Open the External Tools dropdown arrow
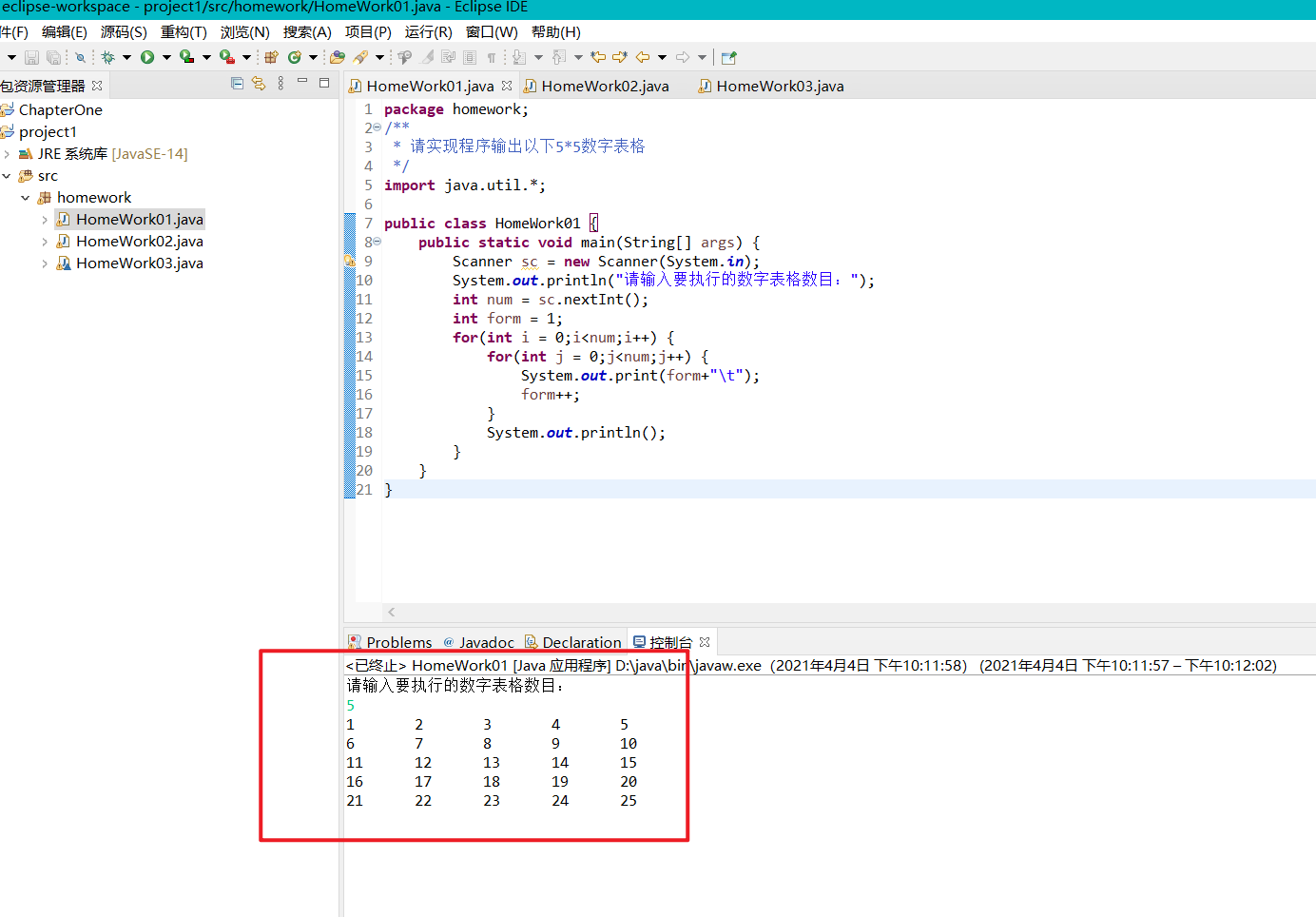 coord(246,57)
